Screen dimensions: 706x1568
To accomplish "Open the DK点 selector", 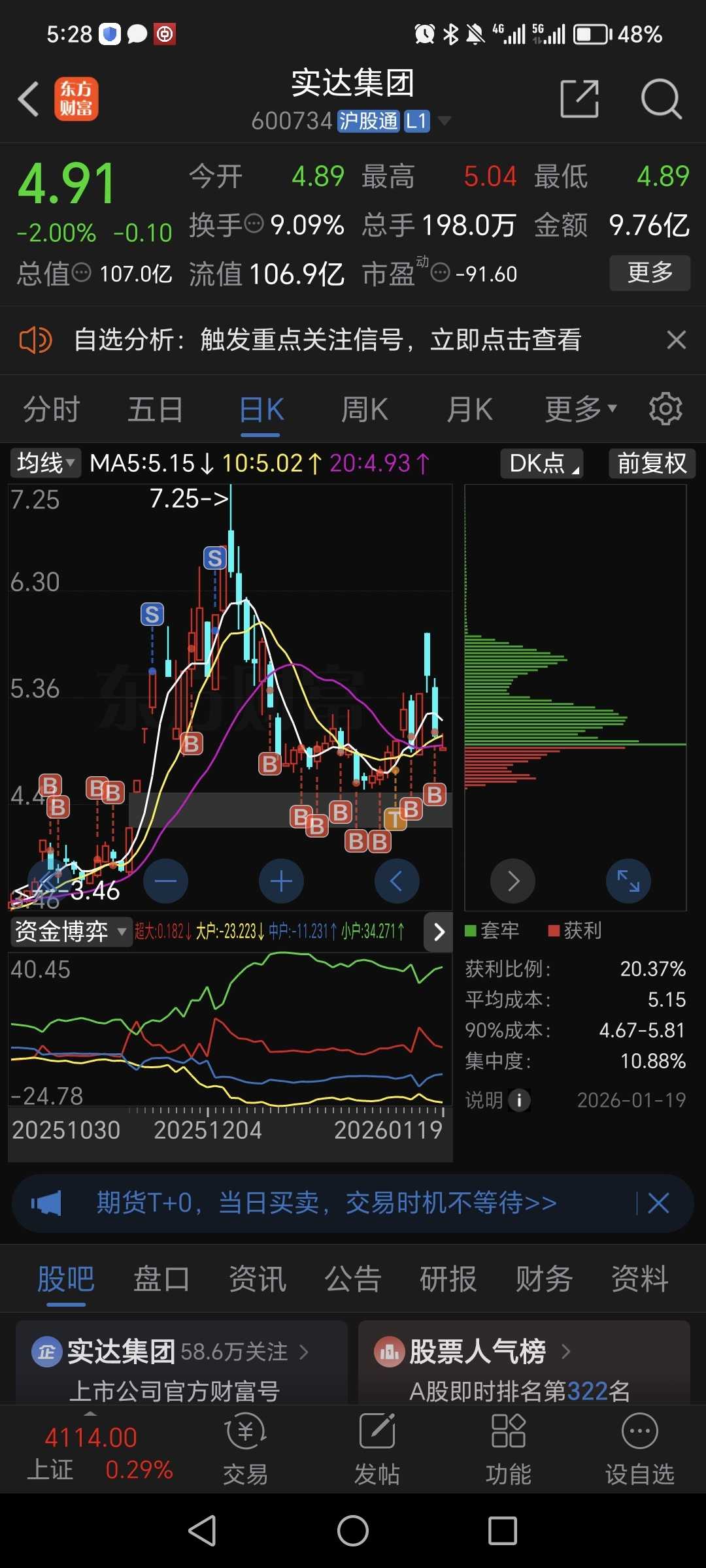I will click(542, 463).
